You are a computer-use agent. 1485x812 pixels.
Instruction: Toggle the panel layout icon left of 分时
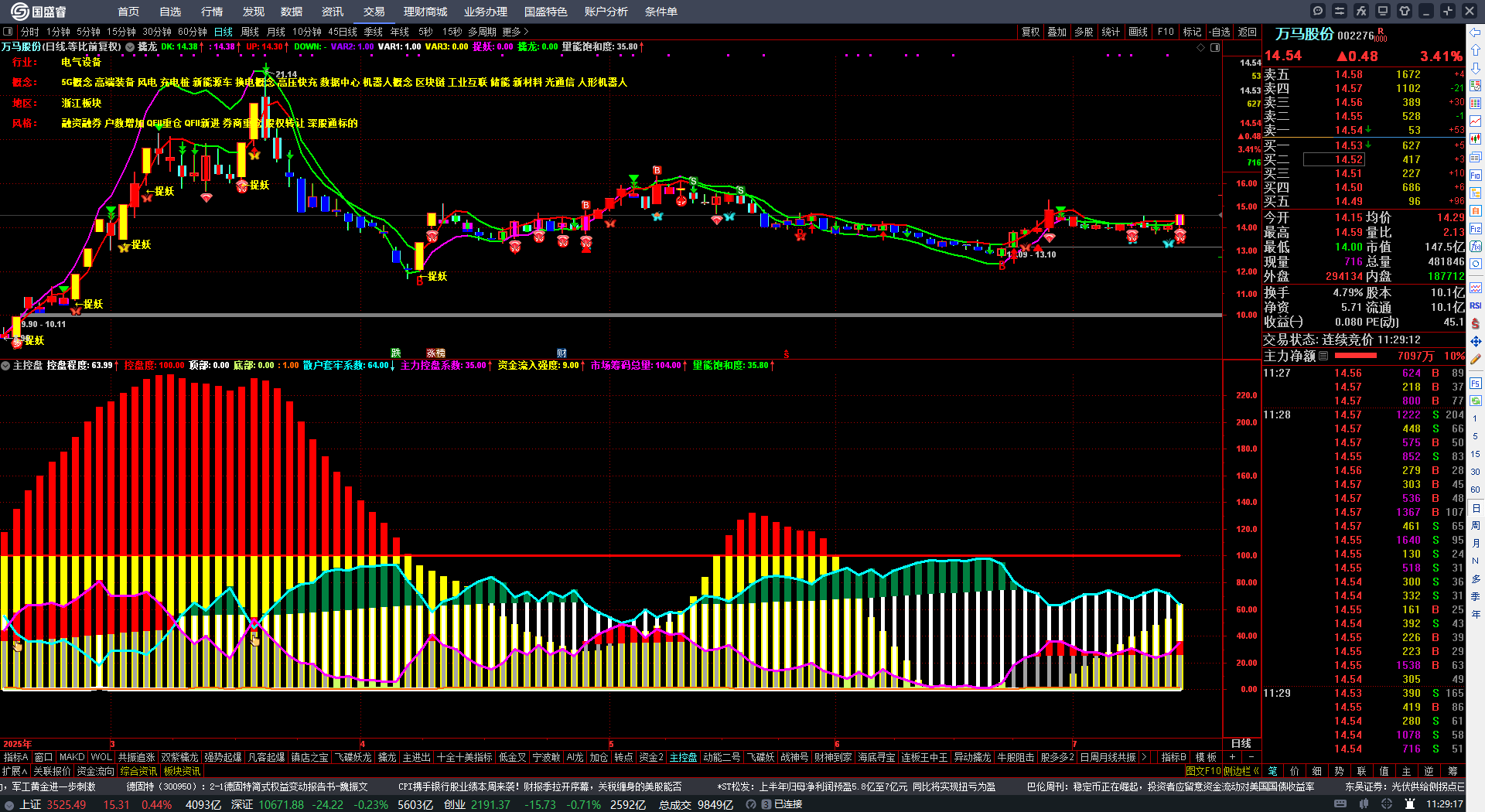8,32
